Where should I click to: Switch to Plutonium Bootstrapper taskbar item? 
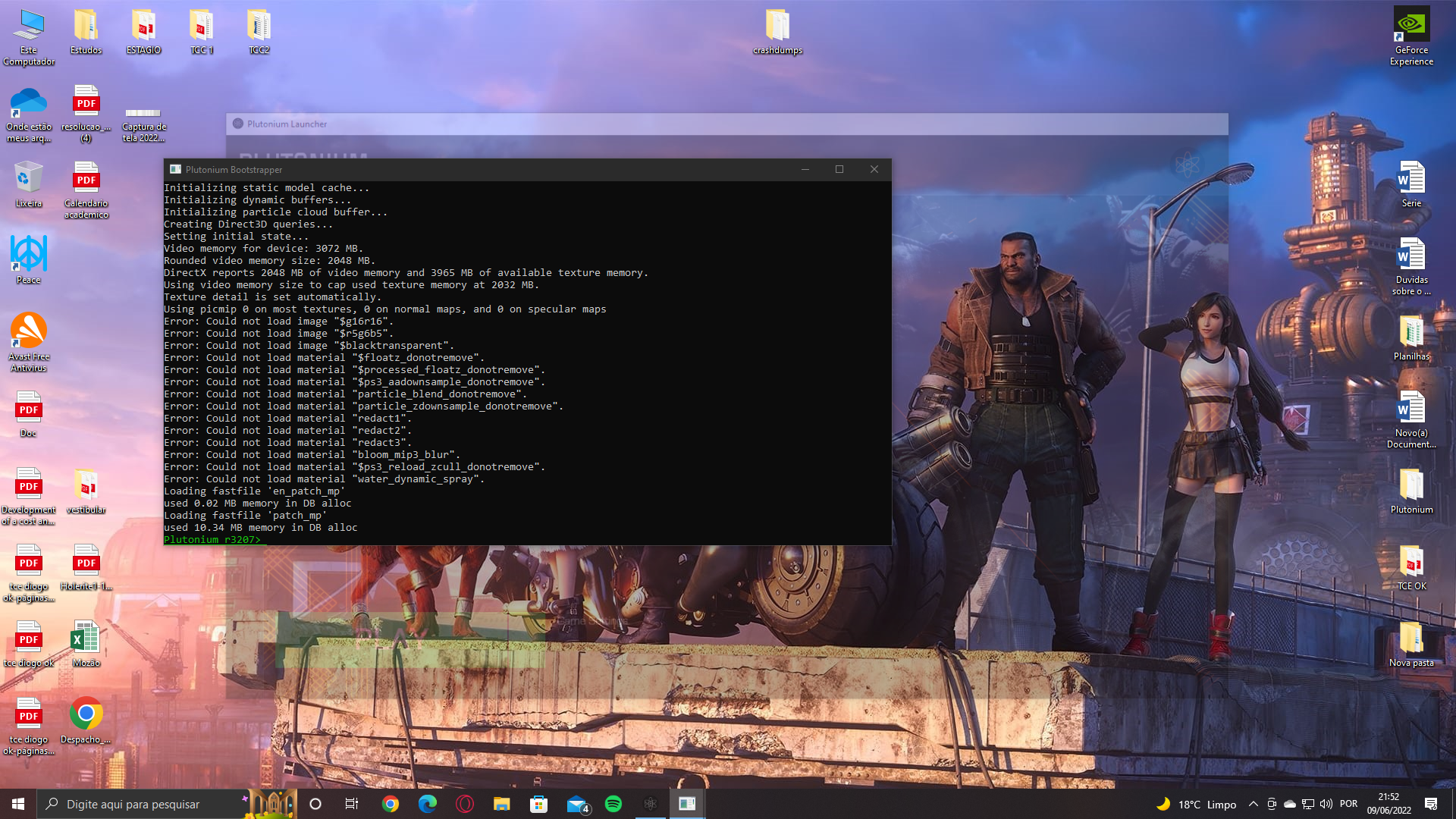tap(687, 804)
